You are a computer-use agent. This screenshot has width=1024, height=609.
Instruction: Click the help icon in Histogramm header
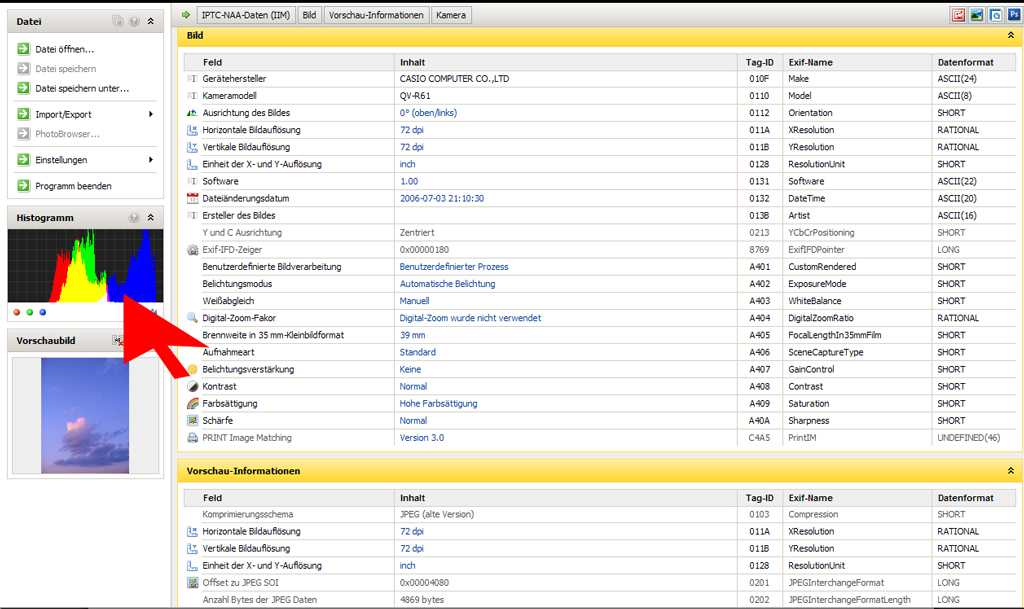(134, 218)
